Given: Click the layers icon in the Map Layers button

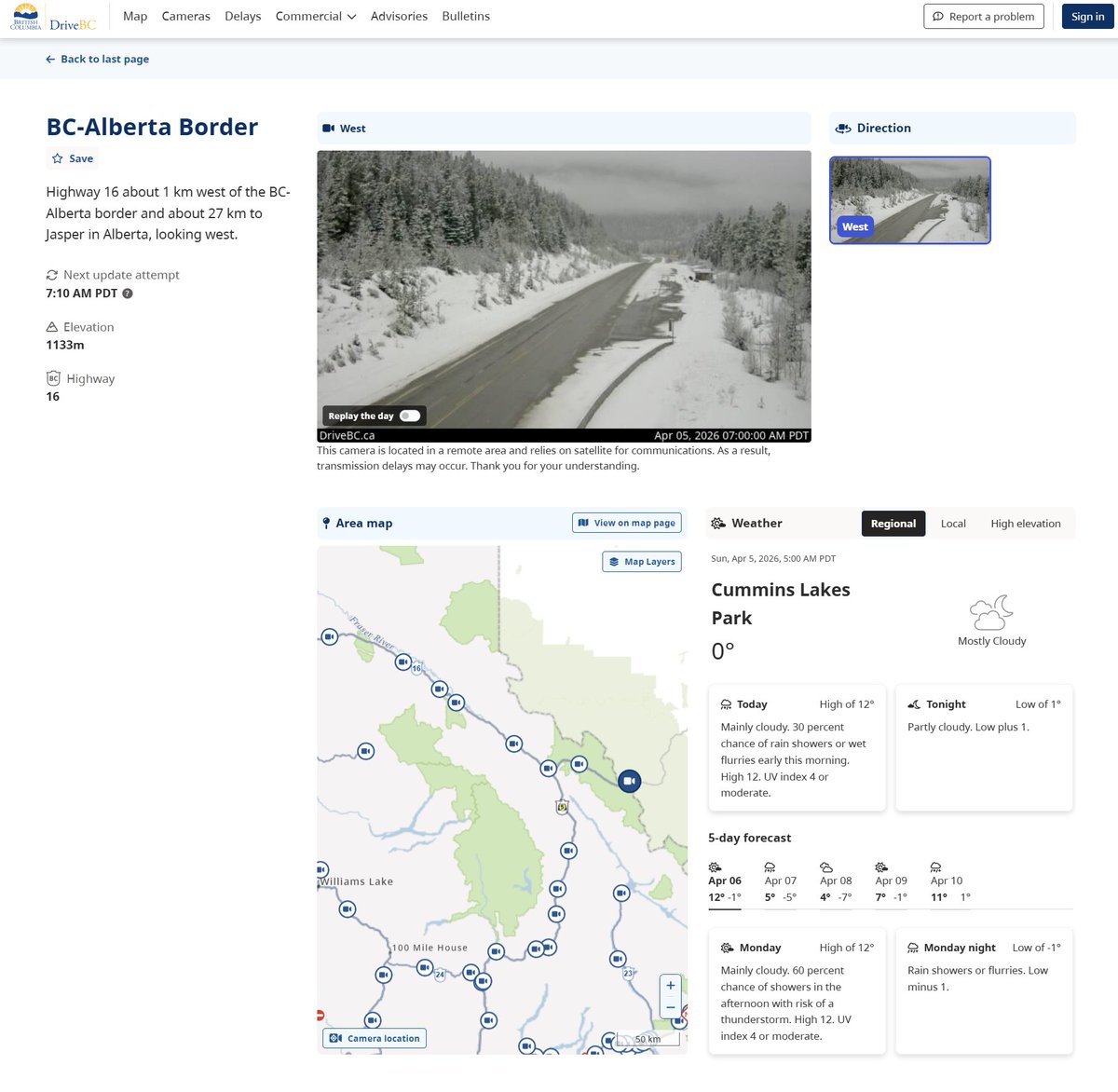Looking at the screenshot, I should pos(614,562).
